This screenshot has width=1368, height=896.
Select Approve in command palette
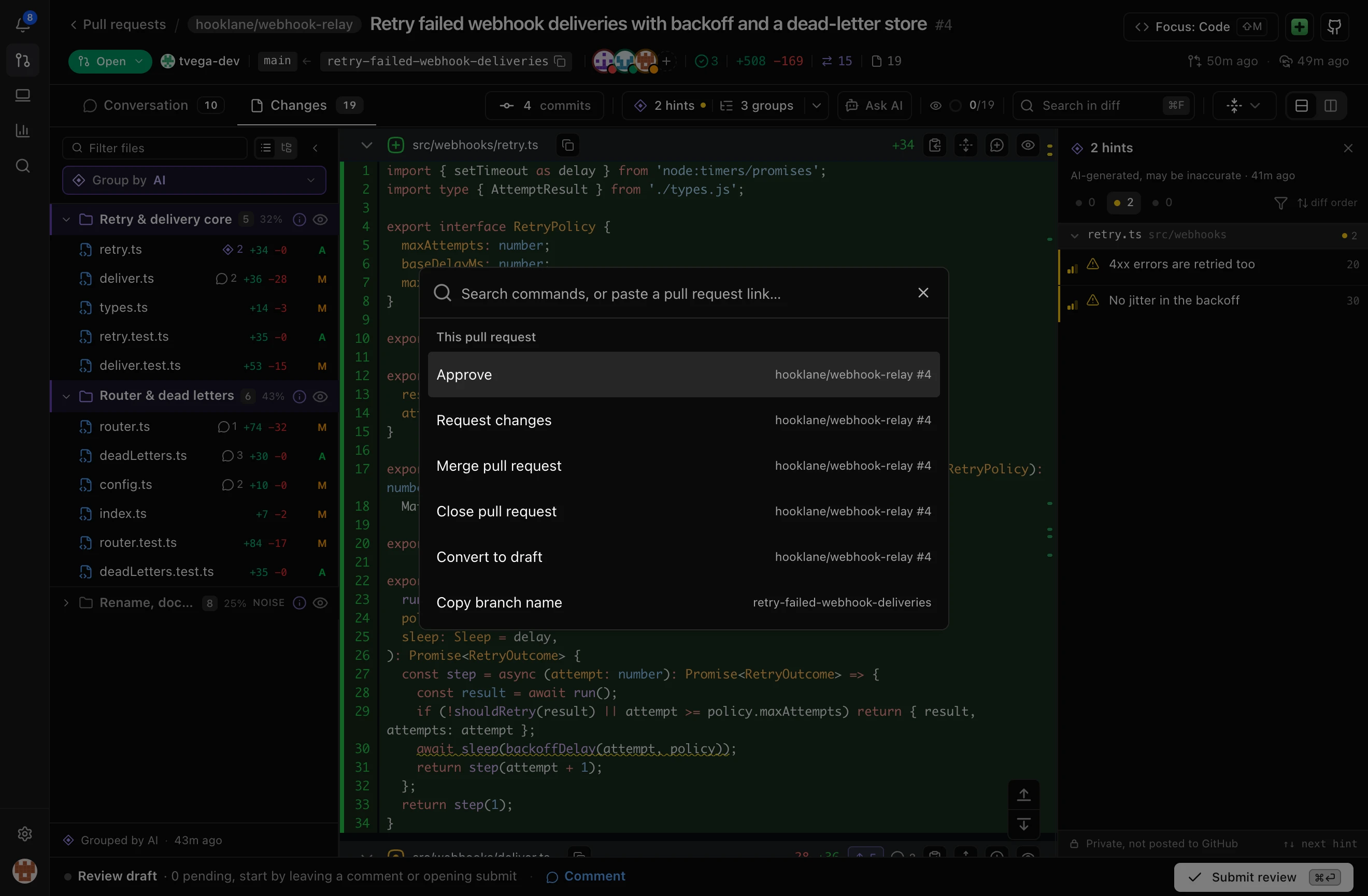[x=683, y=374]
